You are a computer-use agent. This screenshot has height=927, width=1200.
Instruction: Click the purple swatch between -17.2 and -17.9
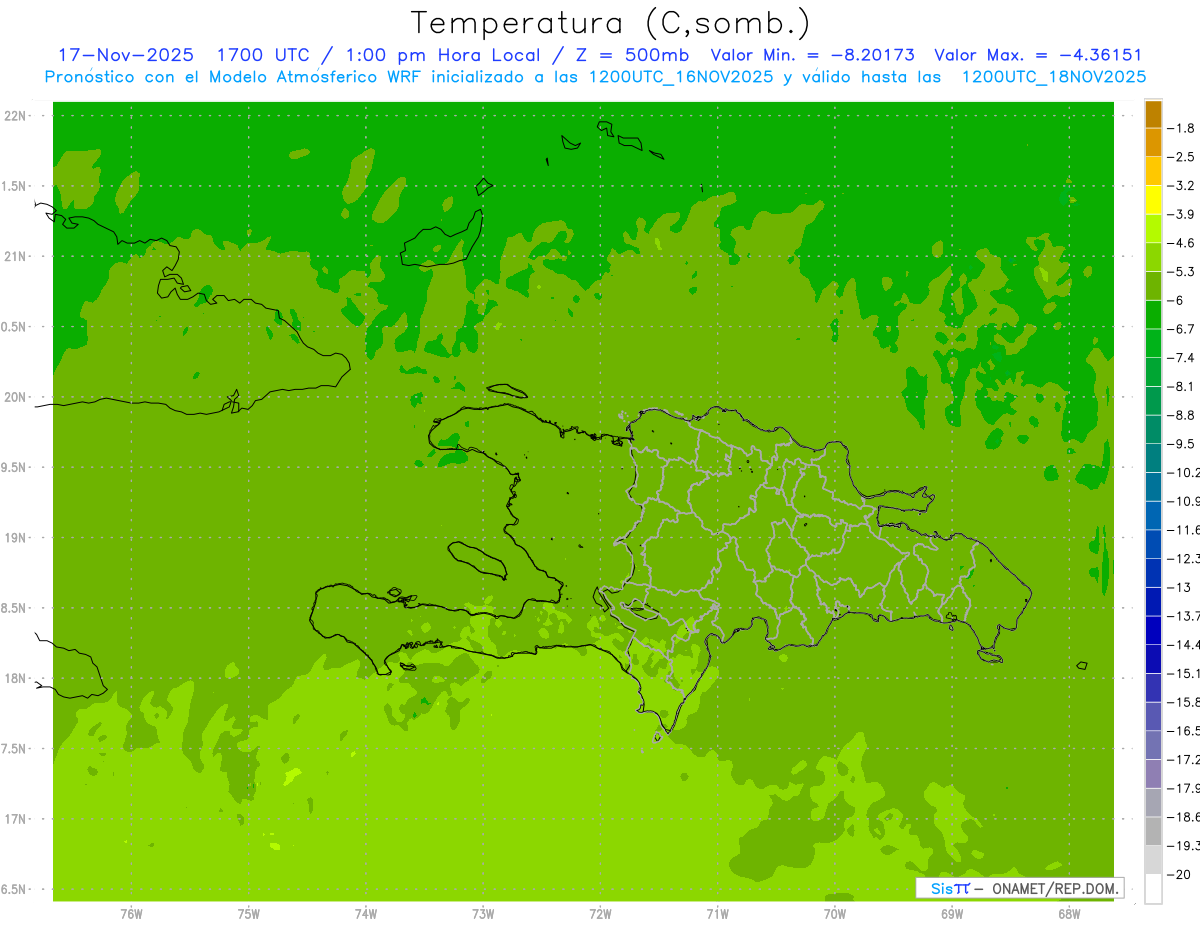[x=1153, y=773]
